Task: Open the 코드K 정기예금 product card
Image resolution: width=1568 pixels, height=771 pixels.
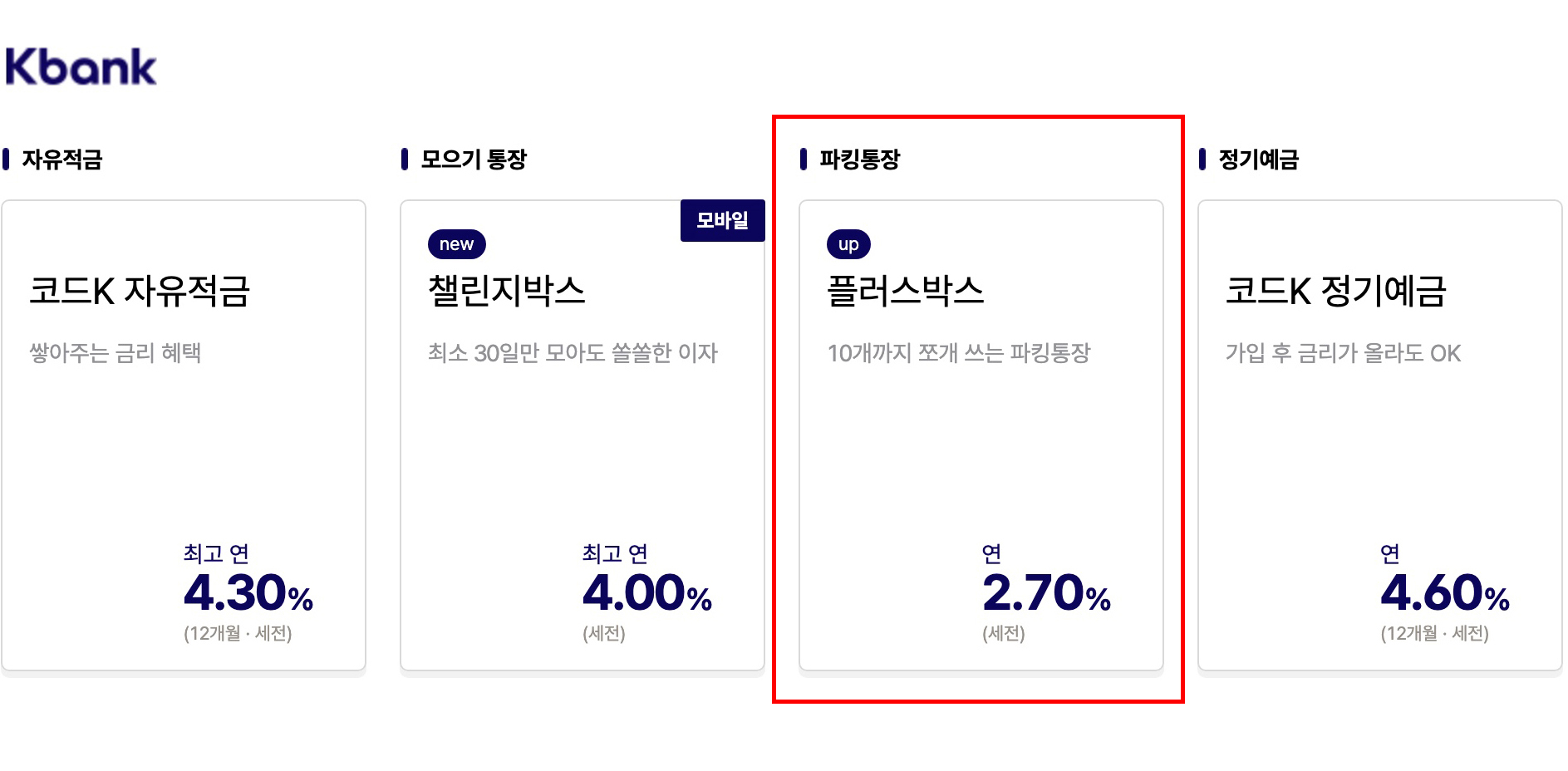Action: (1379, 432)
